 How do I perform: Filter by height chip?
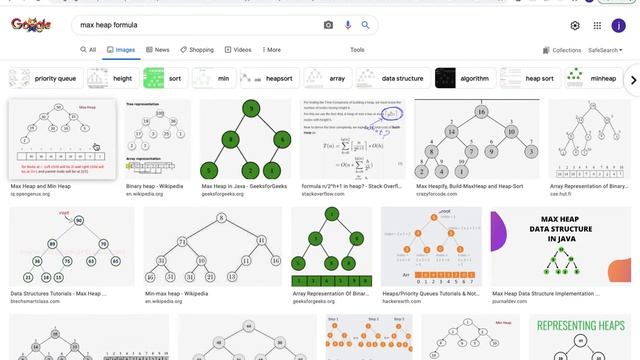point(112,78)
